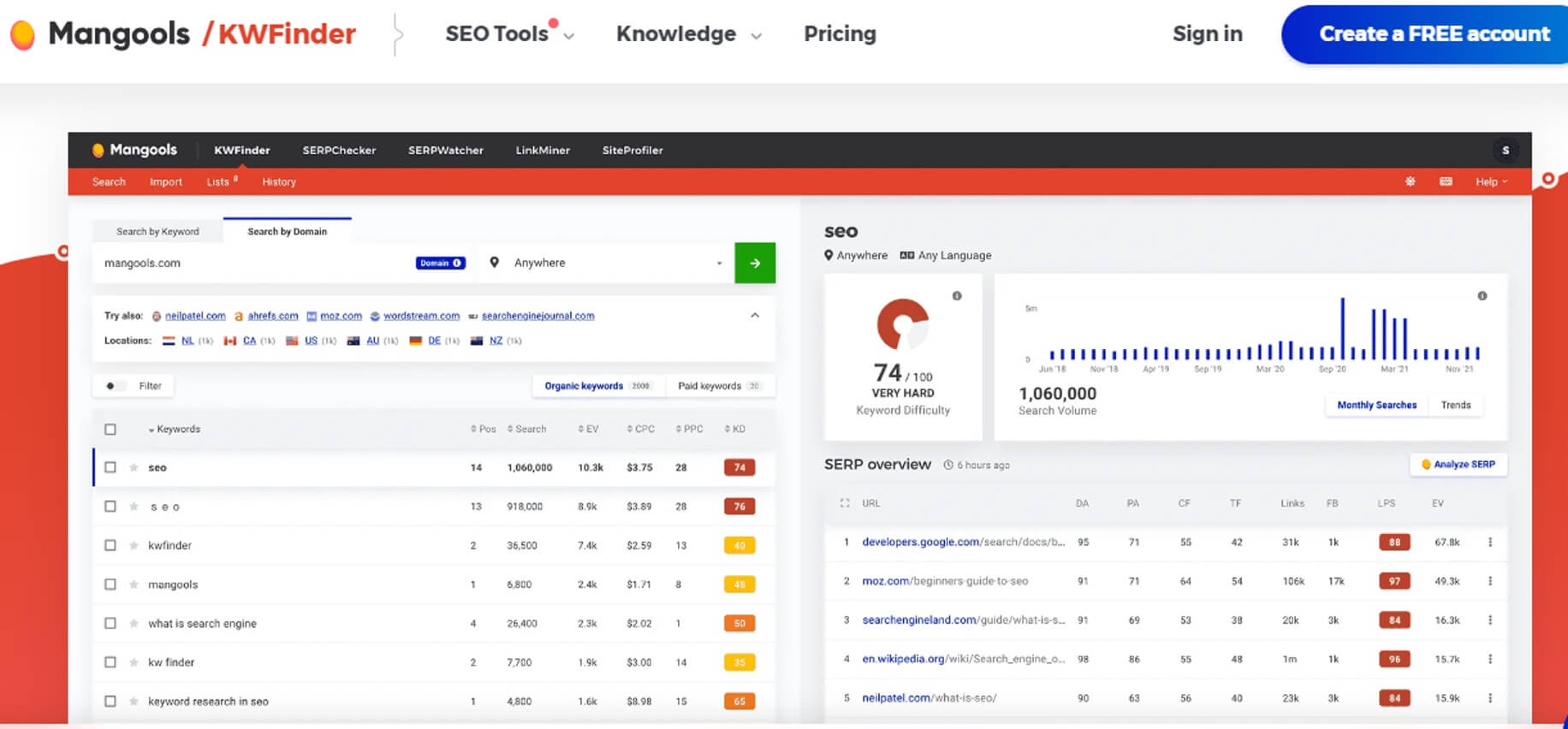Toggle the Filter switch
Viewport: 1568px width, 729px height.
point(116,386)
